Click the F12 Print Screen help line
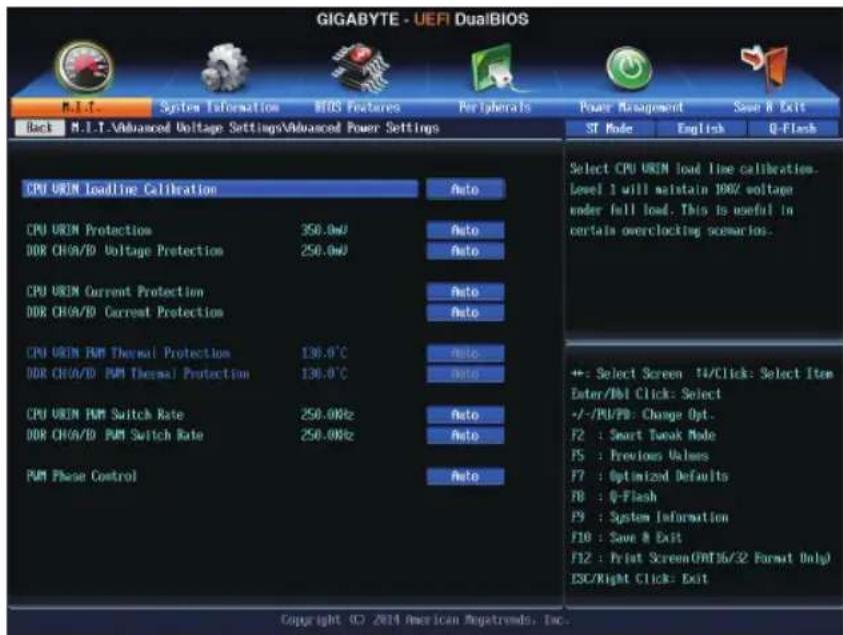Viewport: 843px width, 635px height. click(701, 558)
